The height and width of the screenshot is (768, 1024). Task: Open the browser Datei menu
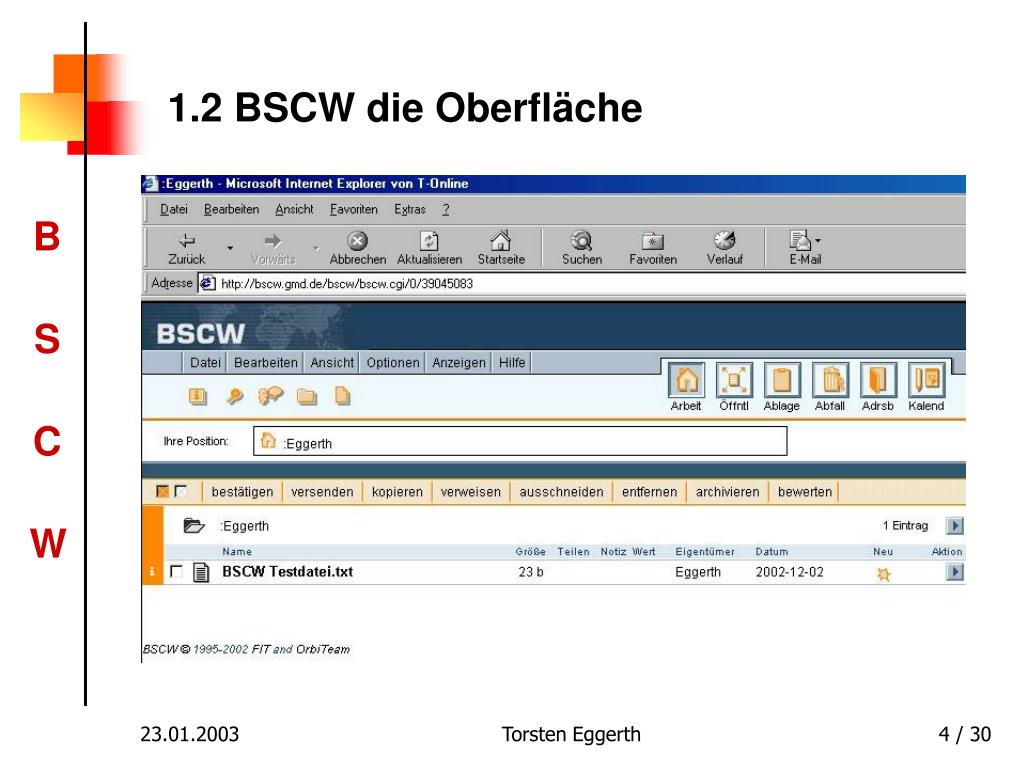[174, 210]
